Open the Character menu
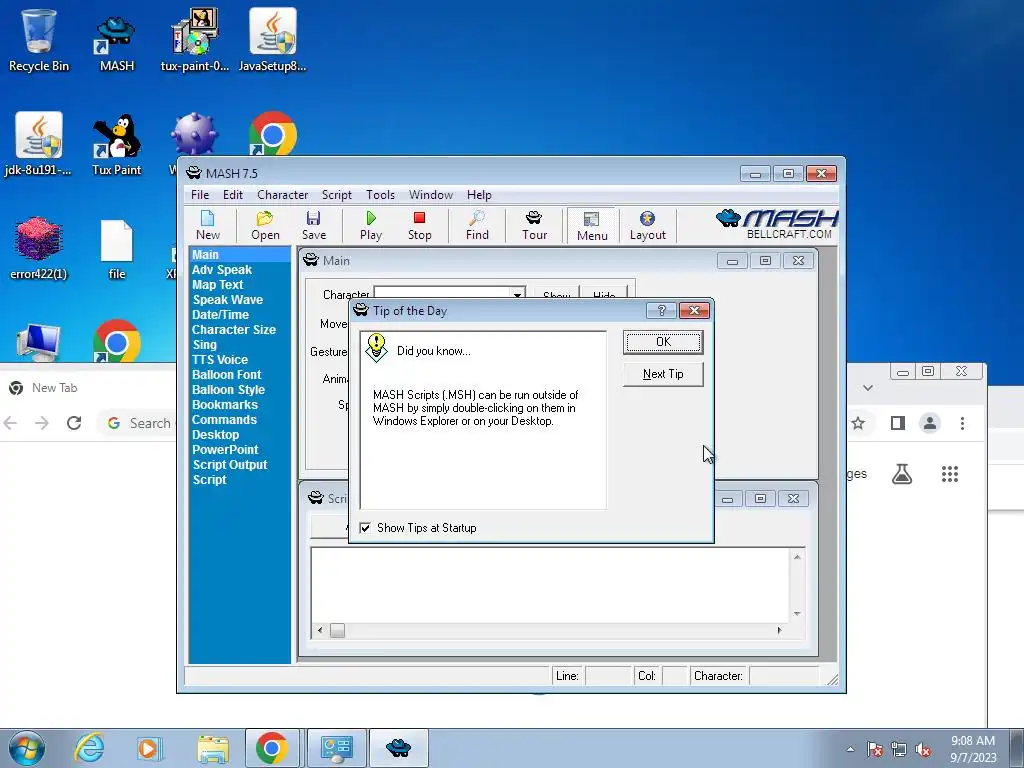This screenshot has height=768, width=1024. [282, 195]
